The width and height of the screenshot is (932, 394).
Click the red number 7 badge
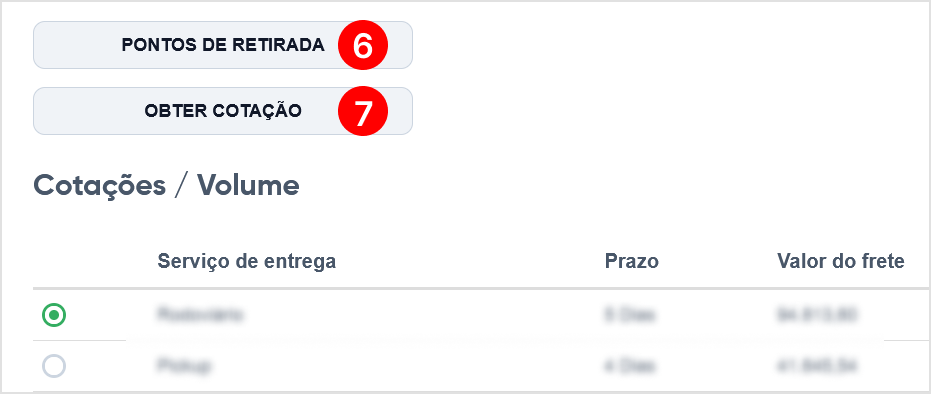click(x=363, y=112)
